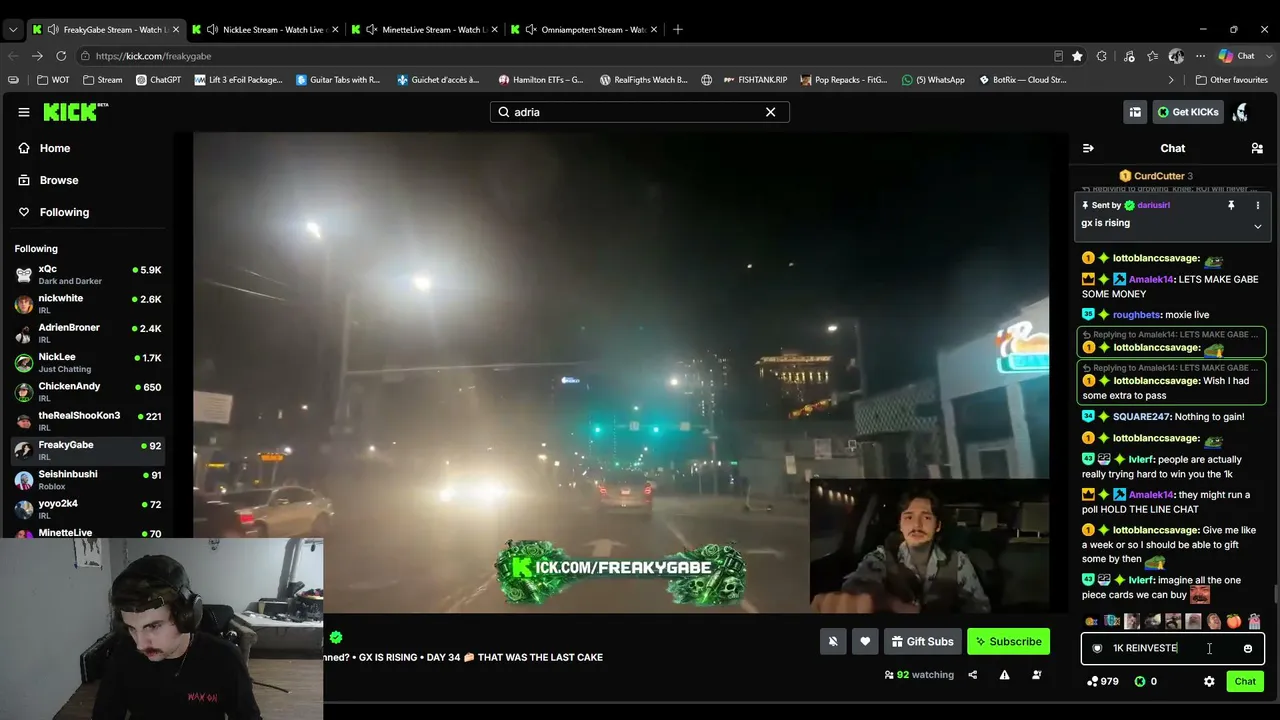This screenshot has height=720, width=1280.
Task: Click the Get KICKs button
Action: 1188,112
